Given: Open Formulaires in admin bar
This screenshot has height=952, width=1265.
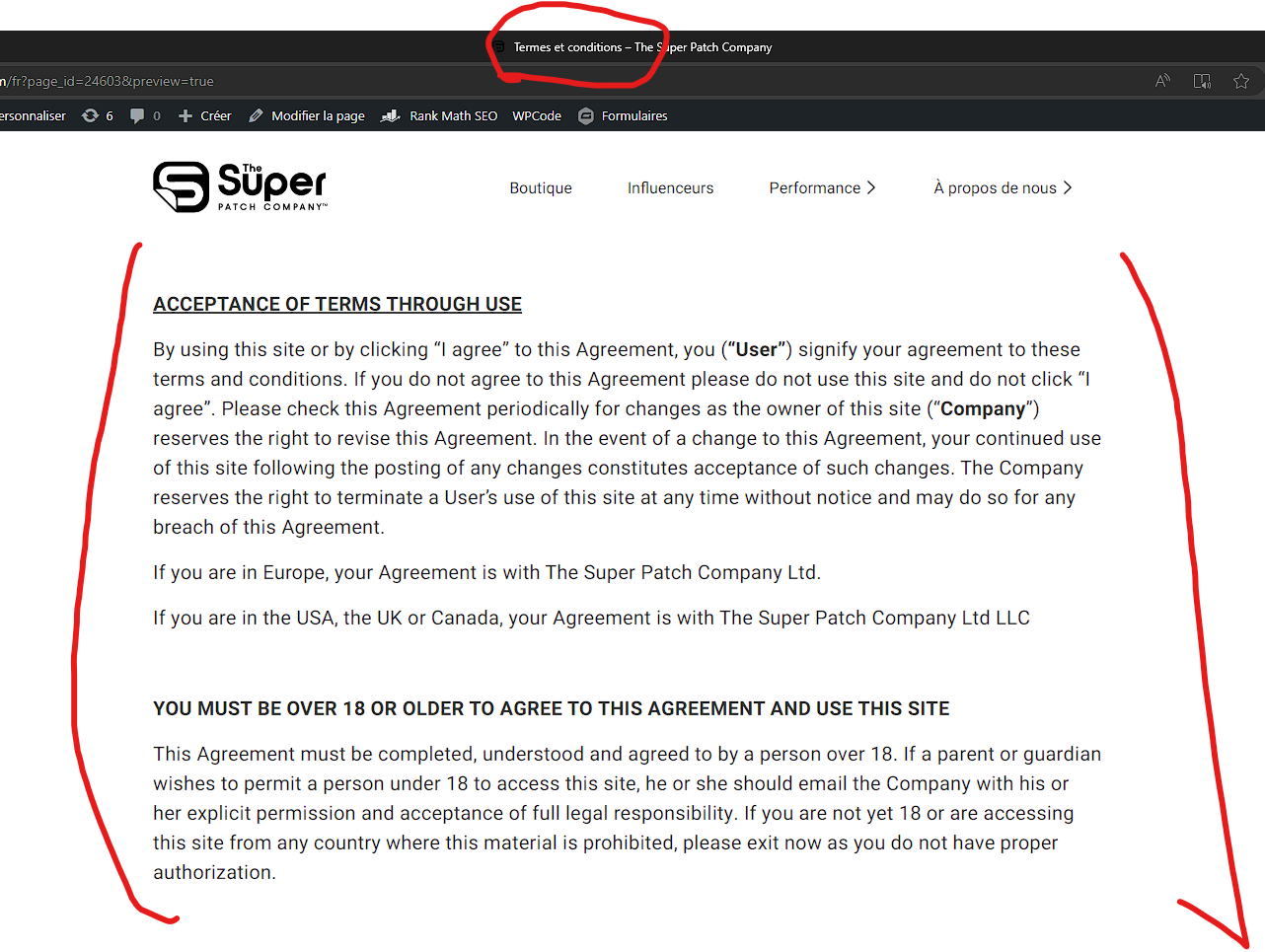Looking at the screenshot, I should [623, 115].
